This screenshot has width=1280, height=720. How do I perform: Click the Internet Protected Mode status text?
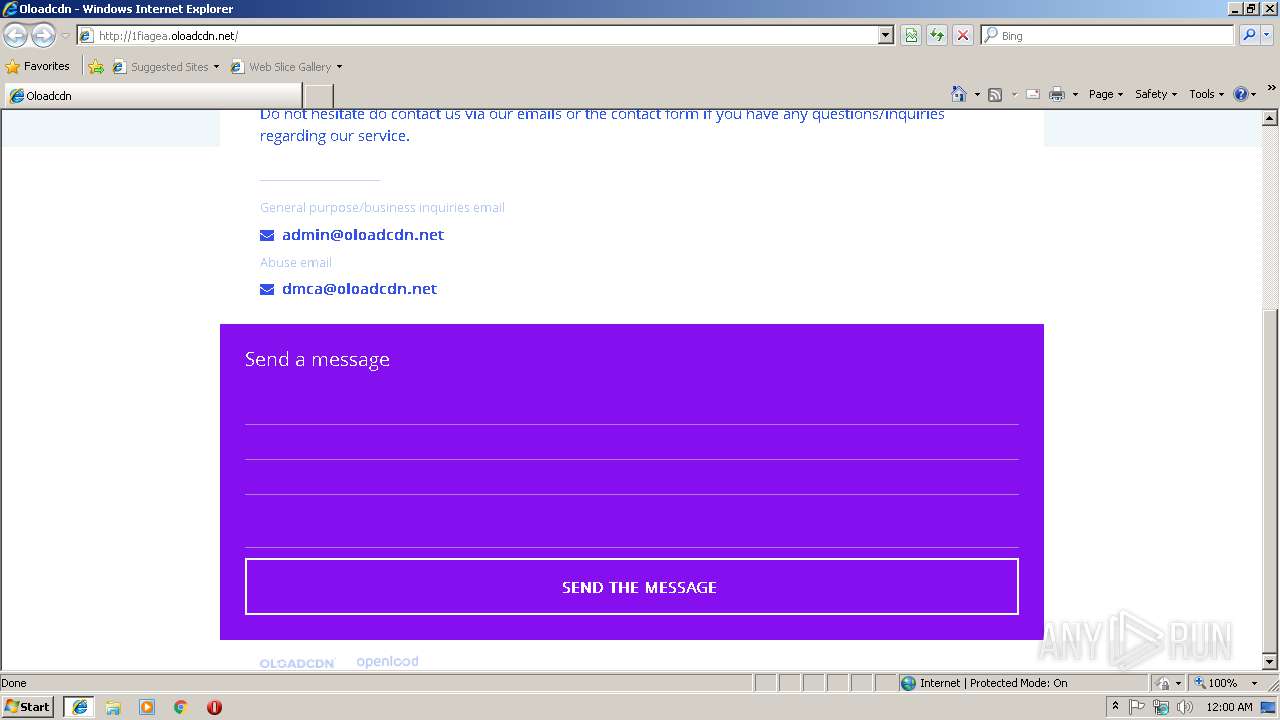pos(993,683)
